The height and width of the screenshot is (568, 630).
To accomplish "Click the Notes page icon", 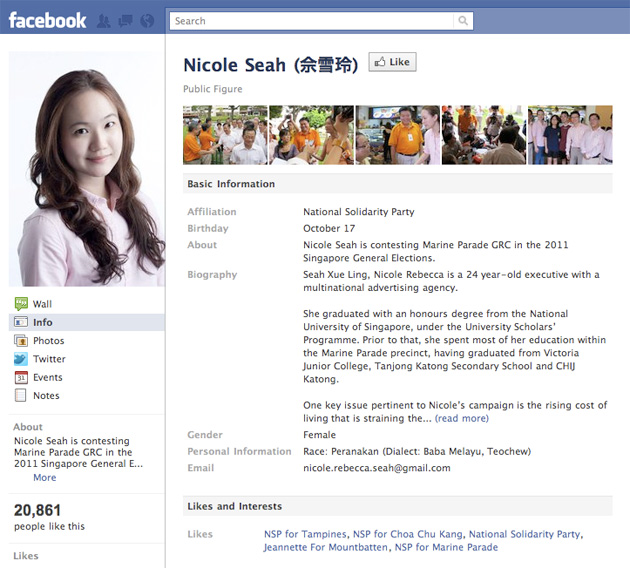I will point(20,395).
